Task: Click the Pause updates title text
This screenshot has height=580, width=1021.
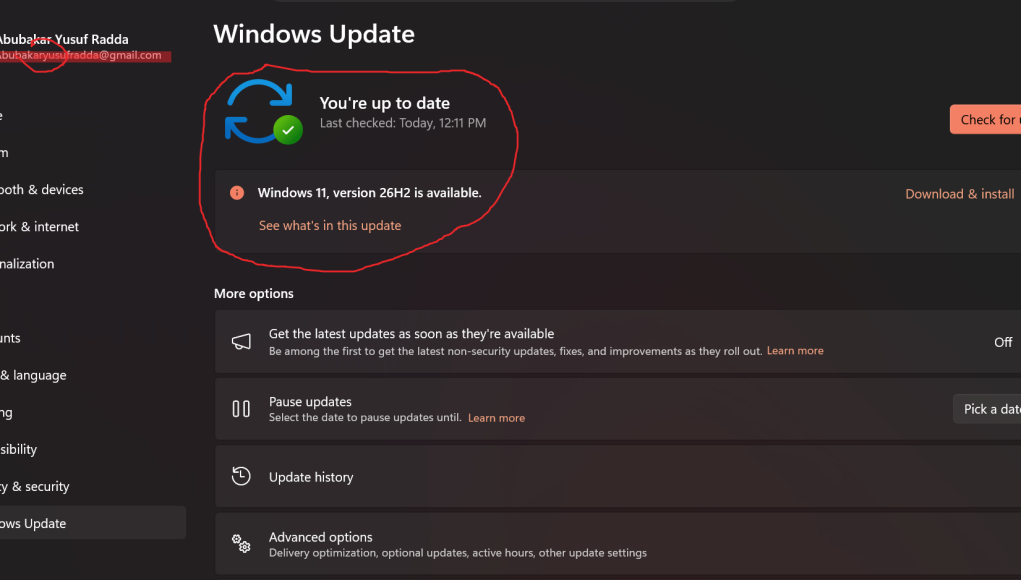Action: (x=310, y=402)
